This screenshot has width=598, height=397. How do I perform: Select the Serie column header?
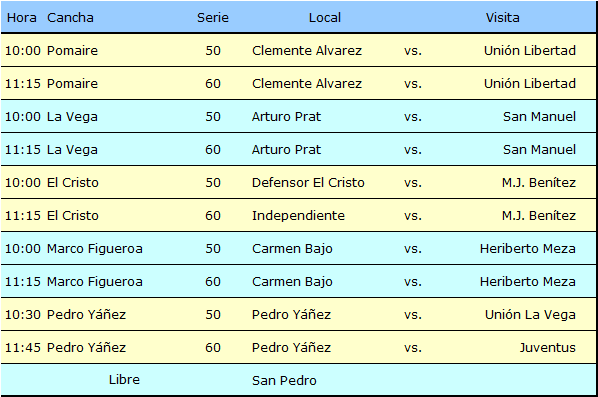point(213,18)
